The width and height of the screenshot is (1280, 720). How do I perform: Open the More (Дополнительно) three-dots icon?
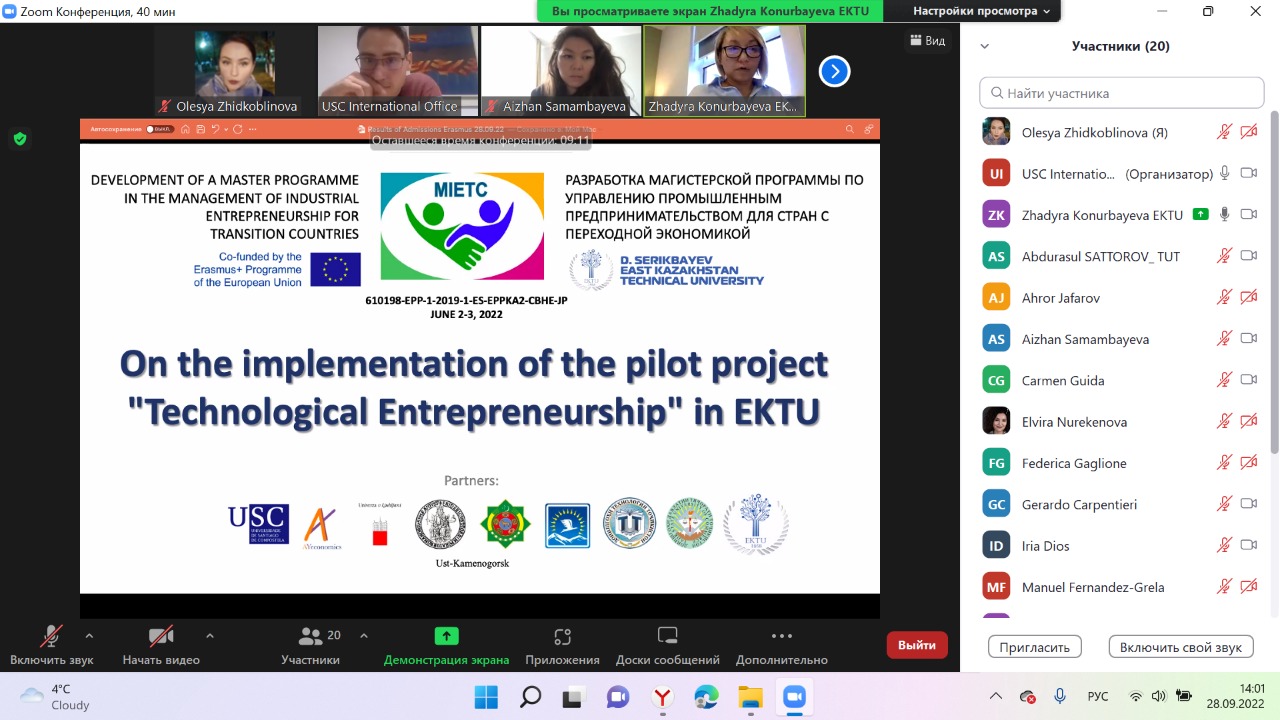click(781, 636)
